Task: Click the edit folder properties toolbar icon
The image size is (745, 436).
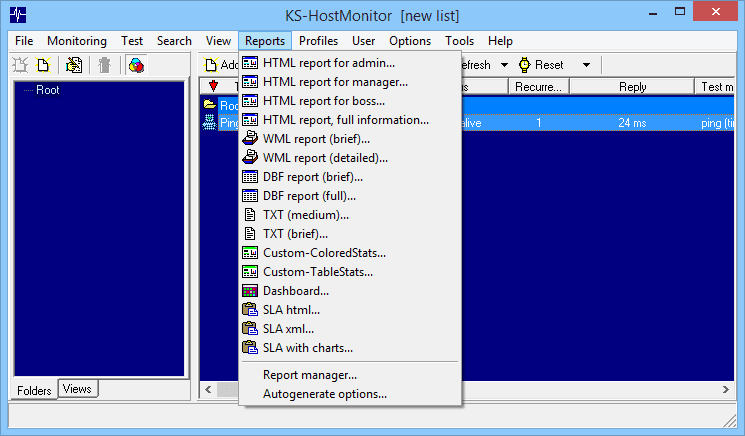Action: (x=74, y=65)
